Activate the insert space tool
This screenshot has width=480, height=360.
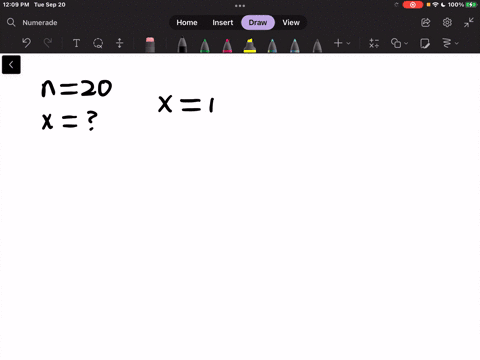(119, 43)
